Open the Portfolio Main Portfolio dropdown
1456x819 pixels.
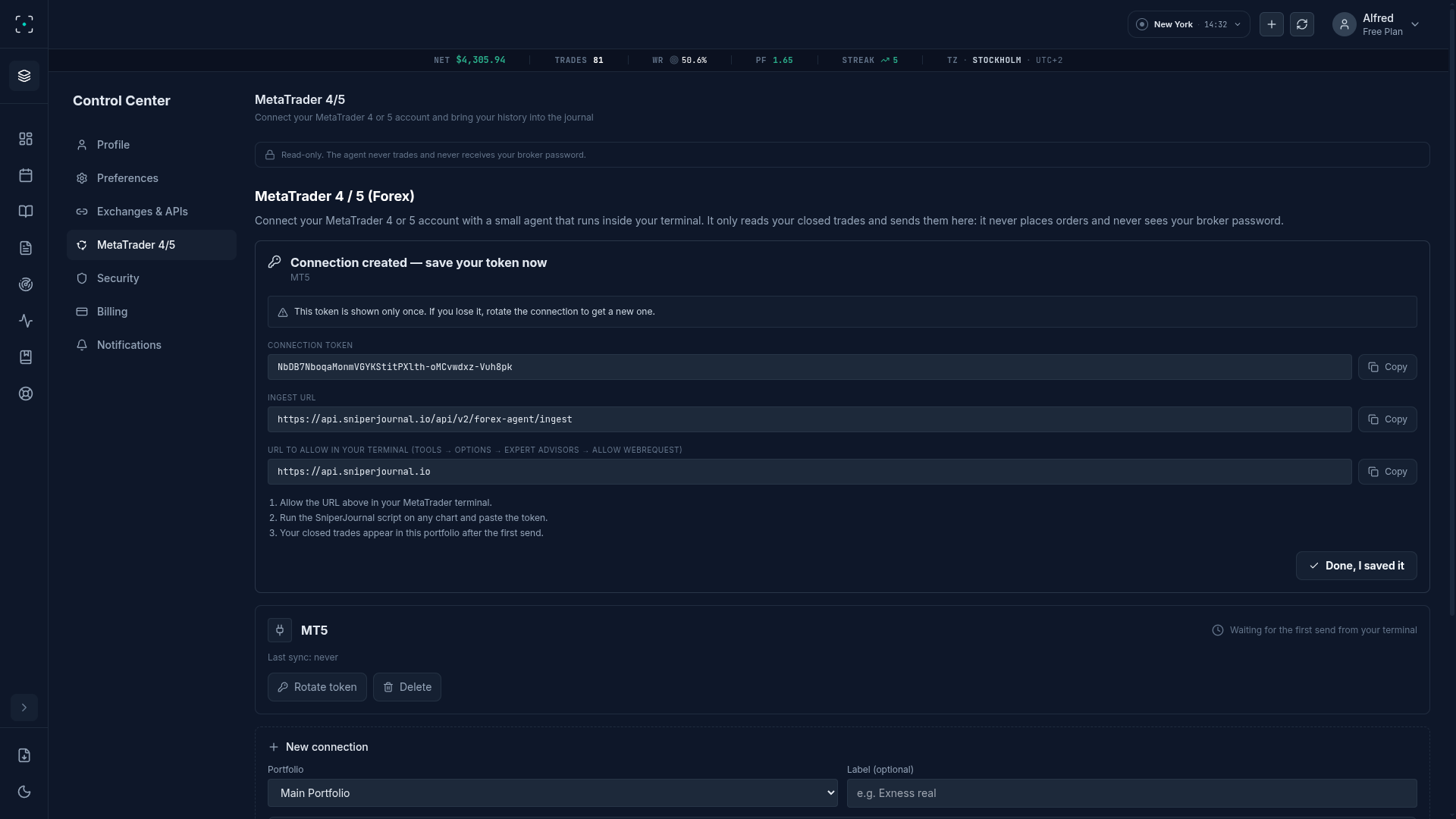pyautogui.click(x=553, y=793)
